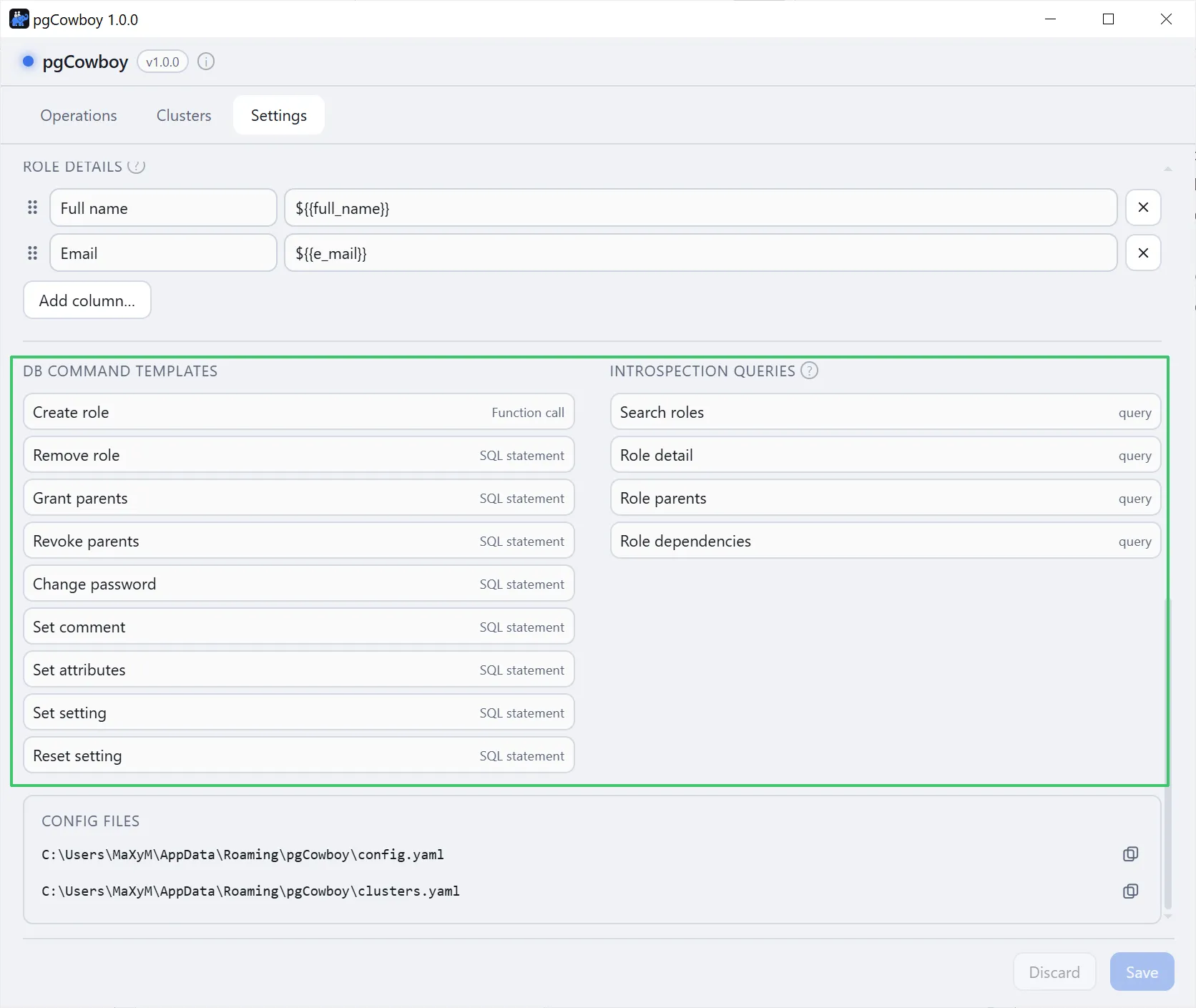Screen dimensions: 1196x1008
Task: Click the Email column label field
Action: pyautogui.click(x=163, y=253)
